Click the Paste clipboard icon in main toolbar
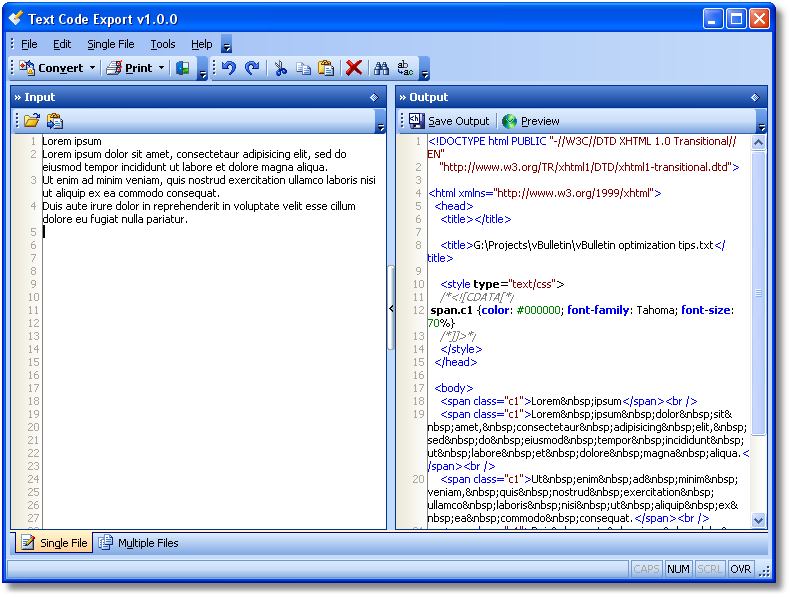790x597 pixels. 326,68
